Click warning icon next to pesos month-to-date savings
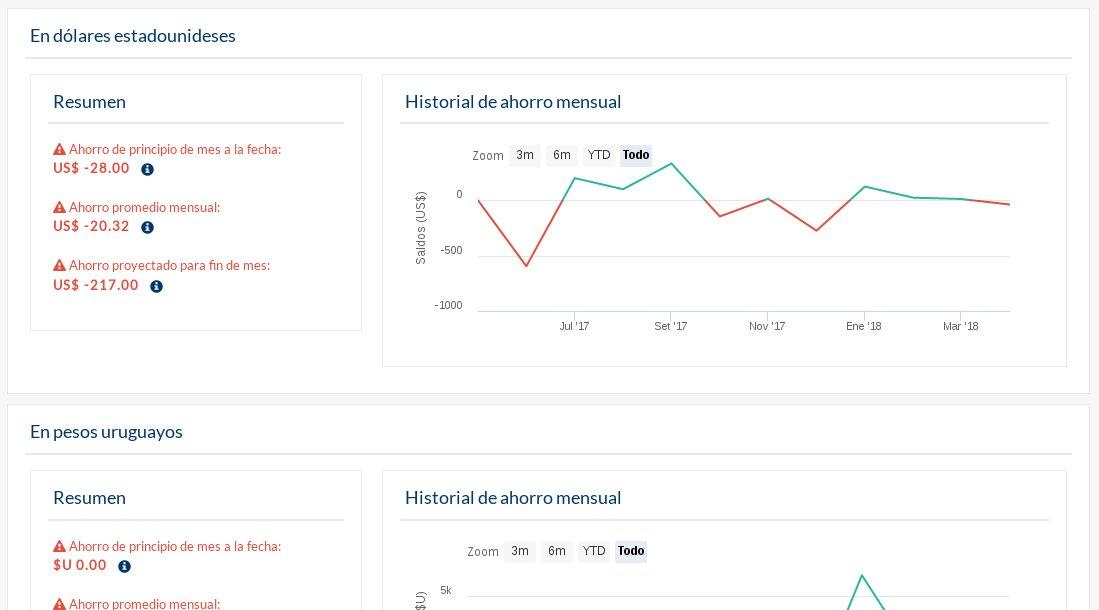The height and width of the screenshot is (610, 1099). coord(60,546)
